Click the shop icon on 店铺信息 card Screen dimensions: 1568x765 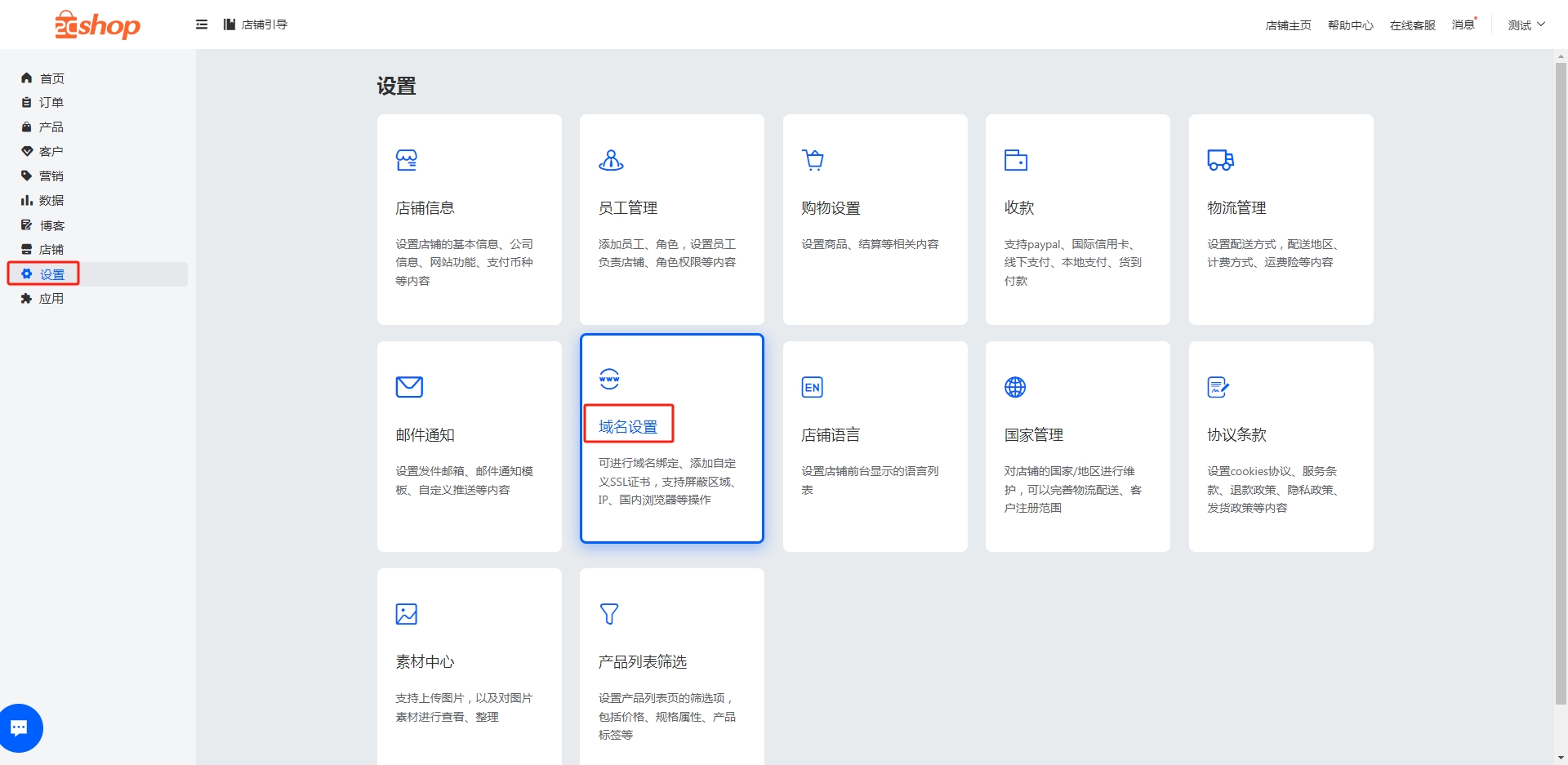pos(407,160)
